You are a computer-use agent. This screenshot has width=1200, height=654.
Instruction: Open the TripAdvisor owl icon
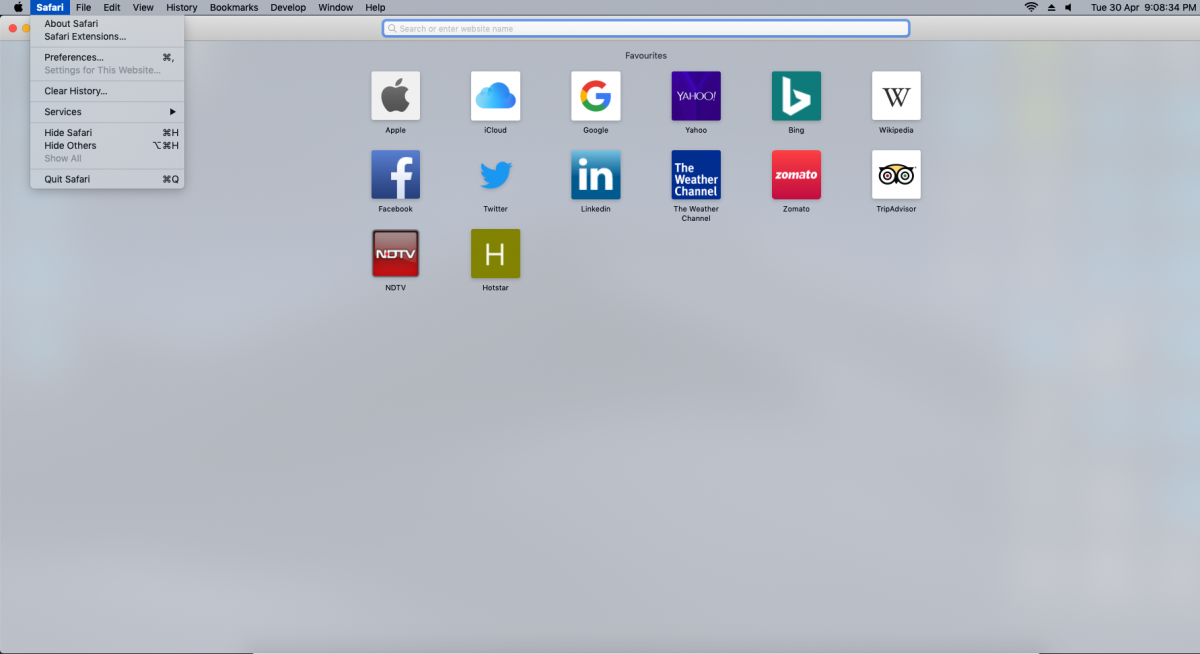click(896, 175)
